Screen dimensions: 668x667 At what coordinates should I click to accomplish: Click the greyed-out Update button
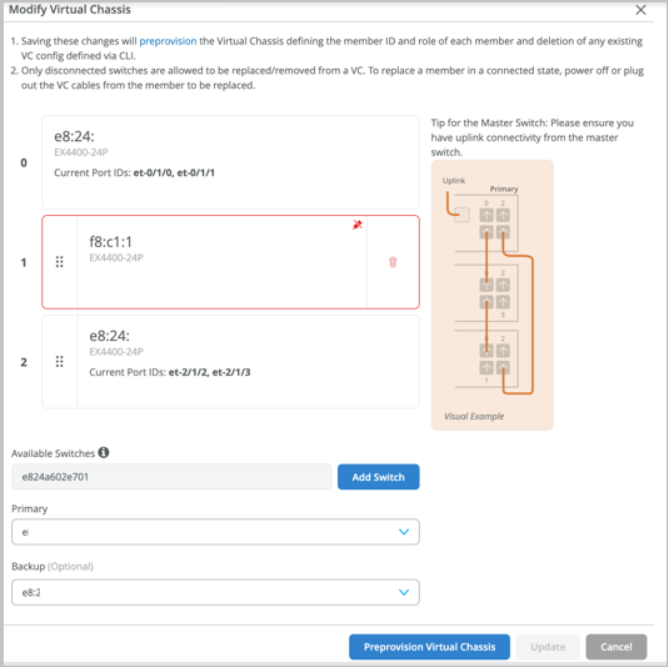tap(547, 647)
